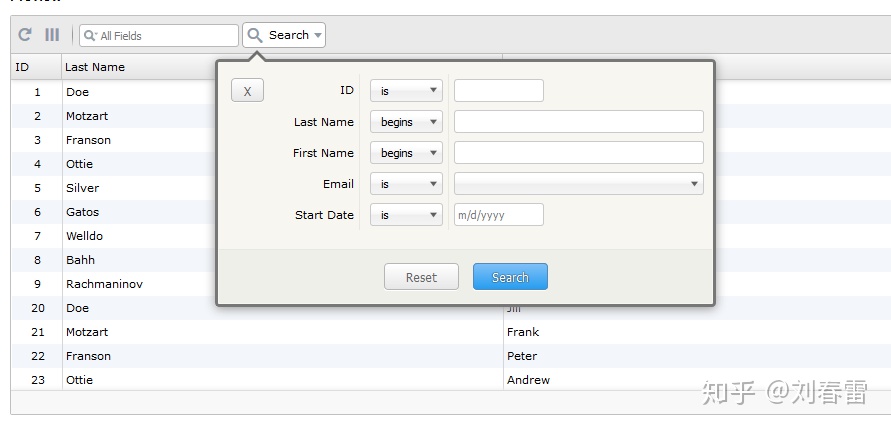Image resolution: width=891 pixels, height=429 pixels.
Task: Click the ID value input field
Action: (x=499, y=91)
